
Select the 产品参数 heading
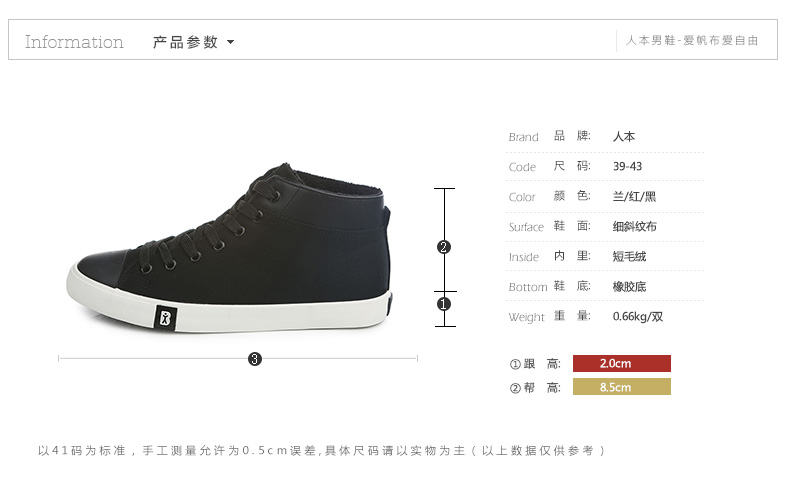tap(185, 42)
